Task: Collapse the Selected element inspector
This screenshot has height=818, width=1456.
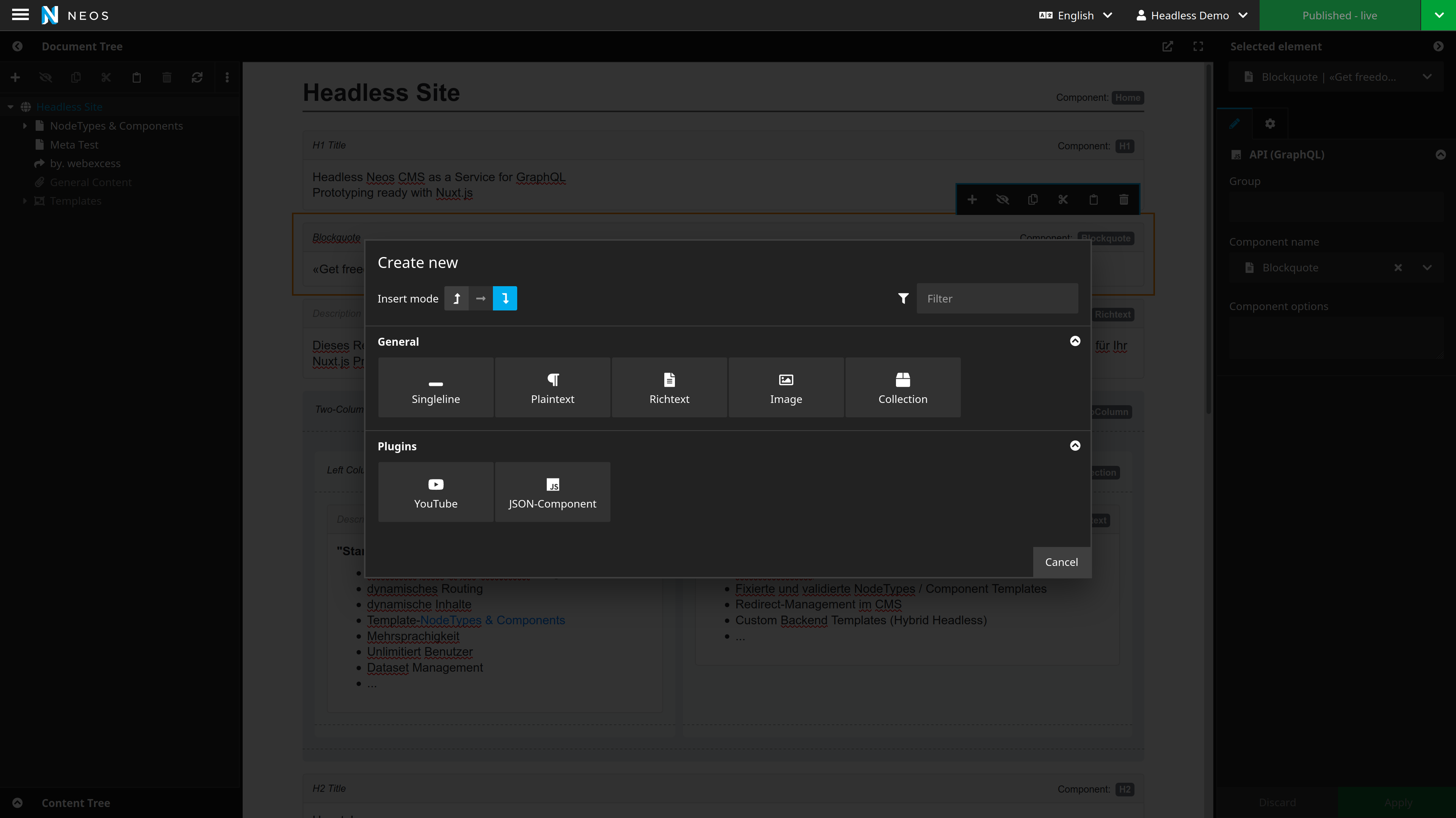Action: tap(1439, 46)
